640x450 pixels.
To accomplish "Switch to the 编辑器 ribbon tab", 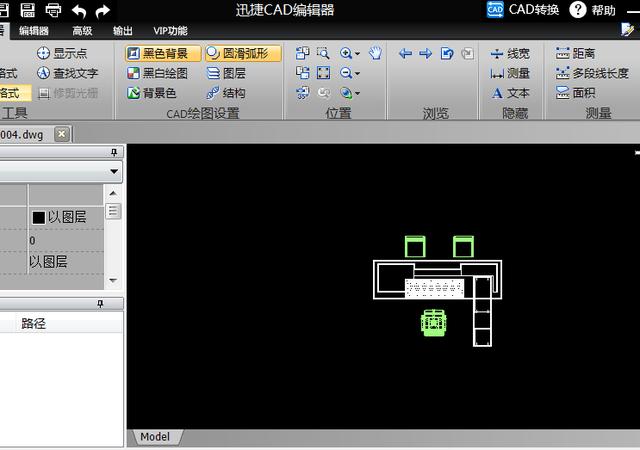I will click(x=34, y=31).
